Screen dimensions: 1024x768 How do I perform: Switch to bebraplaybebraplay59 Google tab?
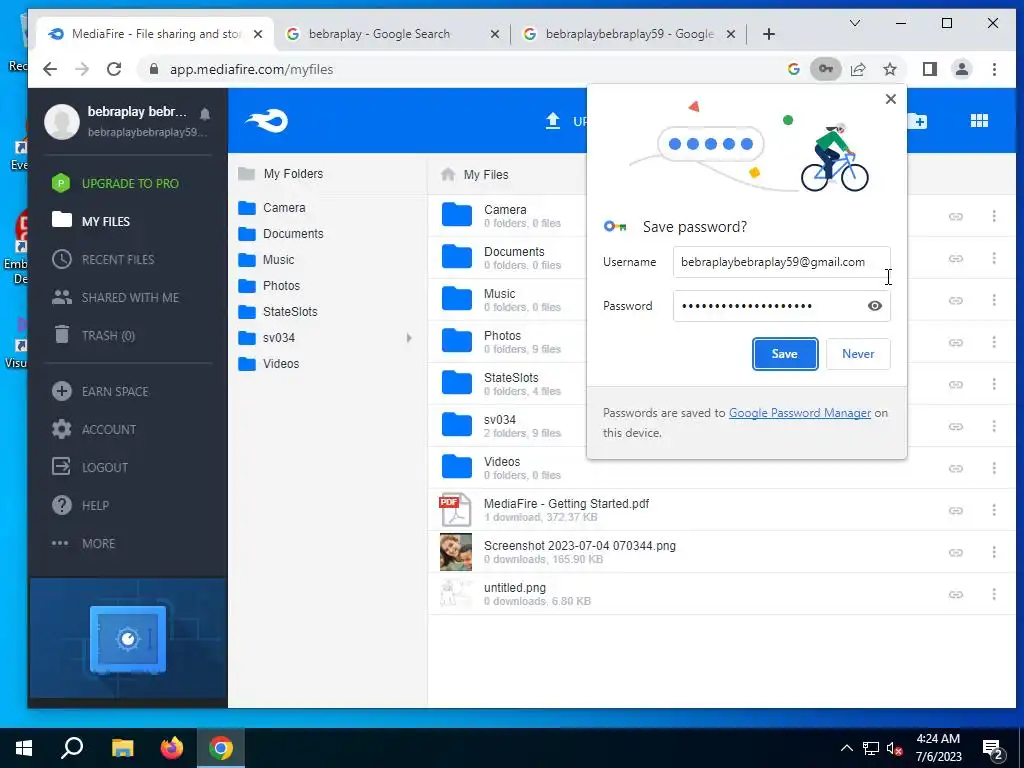click(628, 34)
